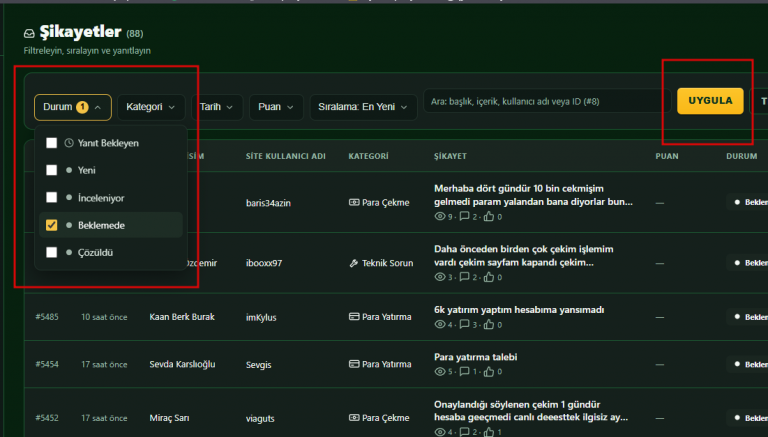Click username ibooxx97
This screenshot has width=768, height=437.
click(264, 263)
